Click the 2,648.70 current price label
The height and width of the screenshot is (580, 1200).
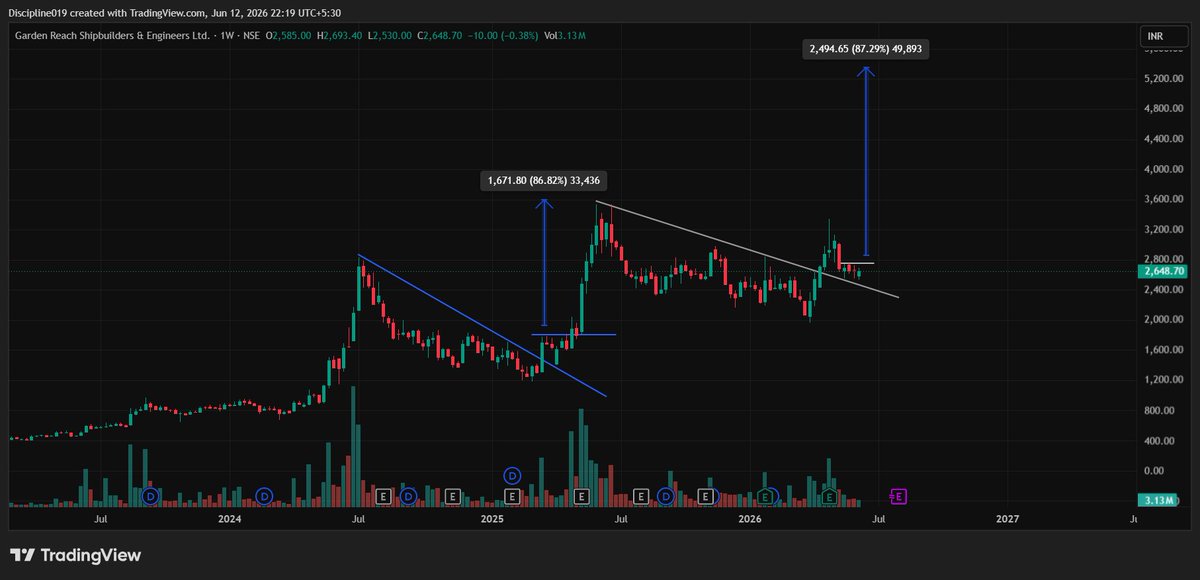click(x=1163, y=271)
